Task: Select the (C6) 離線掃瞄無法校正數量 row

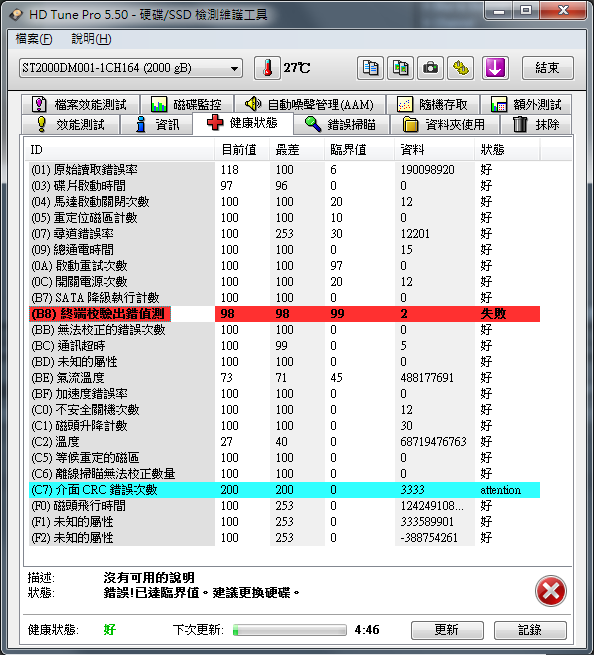Action: click(x=284, y=474)
